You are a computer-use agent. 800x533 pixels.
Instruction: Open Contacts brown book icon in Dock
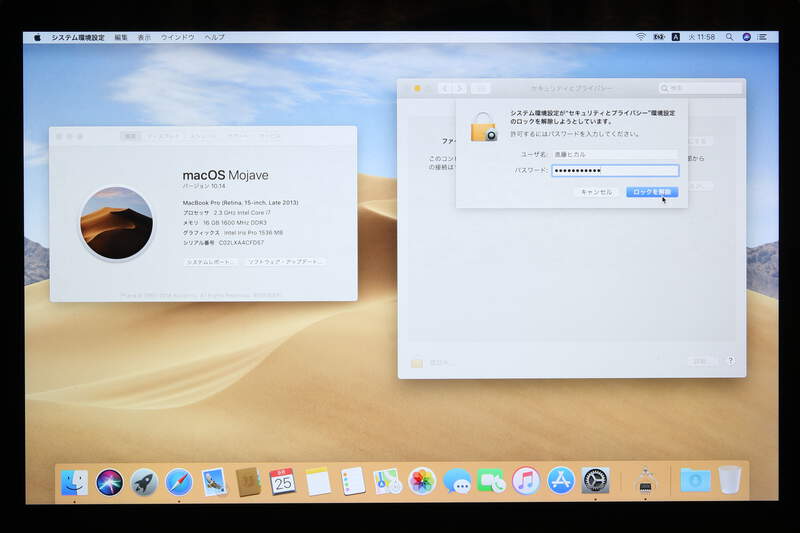(x=248, y=482)
